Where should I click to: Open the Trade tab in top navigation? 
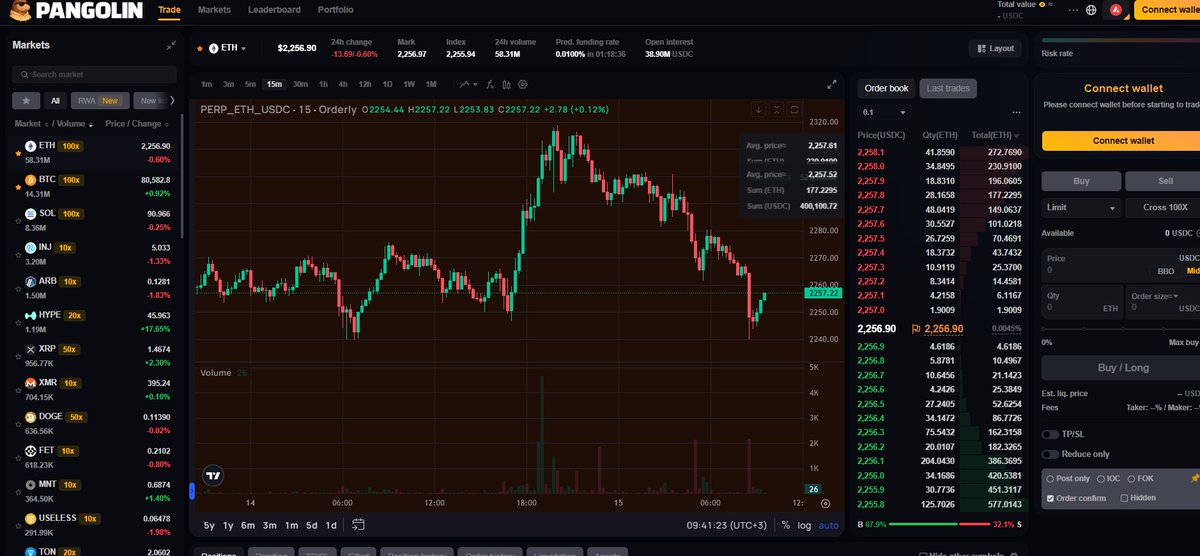169,10
